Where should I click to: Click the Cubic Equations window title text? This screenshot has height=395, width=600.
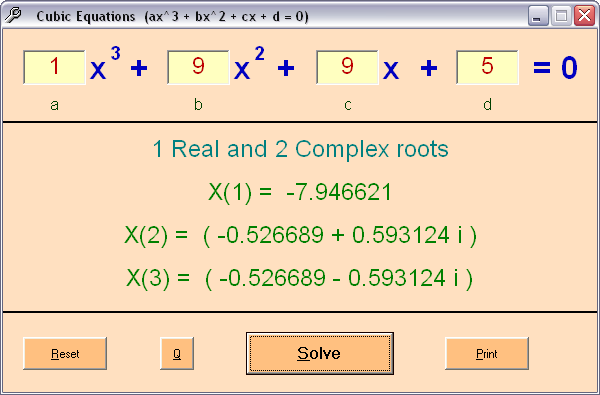(173, 16)
